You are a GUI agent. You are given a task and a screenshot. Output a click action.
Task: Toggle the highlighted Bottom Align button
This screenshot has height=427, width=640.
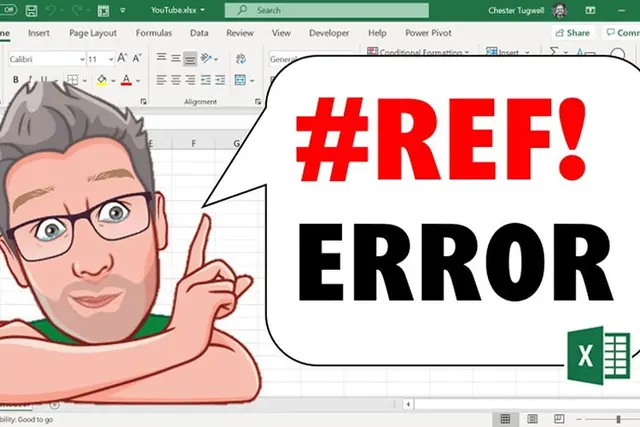(x=190, y=59)
